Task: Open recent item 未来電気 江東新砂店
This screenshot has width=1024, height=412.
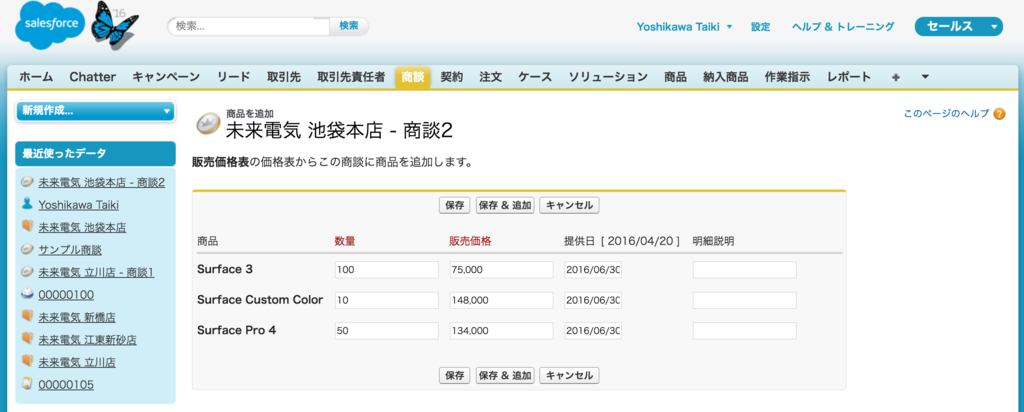Action: pyautogui.click(x=88, y=340)
